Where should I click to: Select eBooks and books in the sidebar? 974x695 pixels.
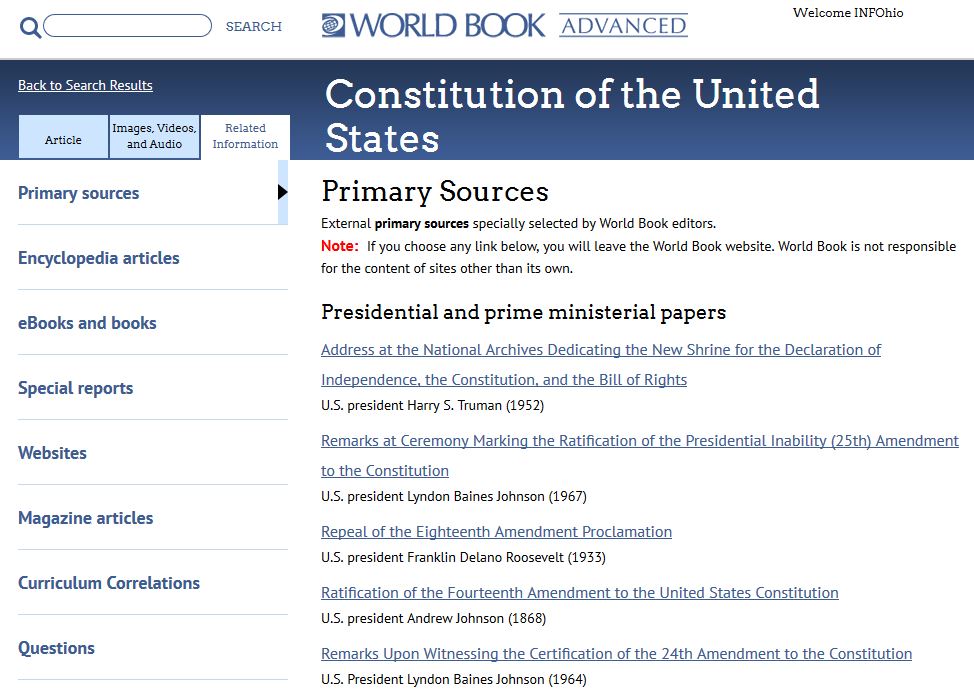87,323
